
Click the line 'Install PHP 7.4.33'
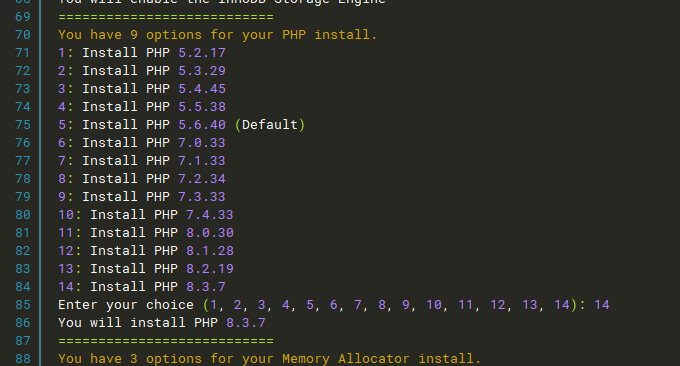point(162,215)
